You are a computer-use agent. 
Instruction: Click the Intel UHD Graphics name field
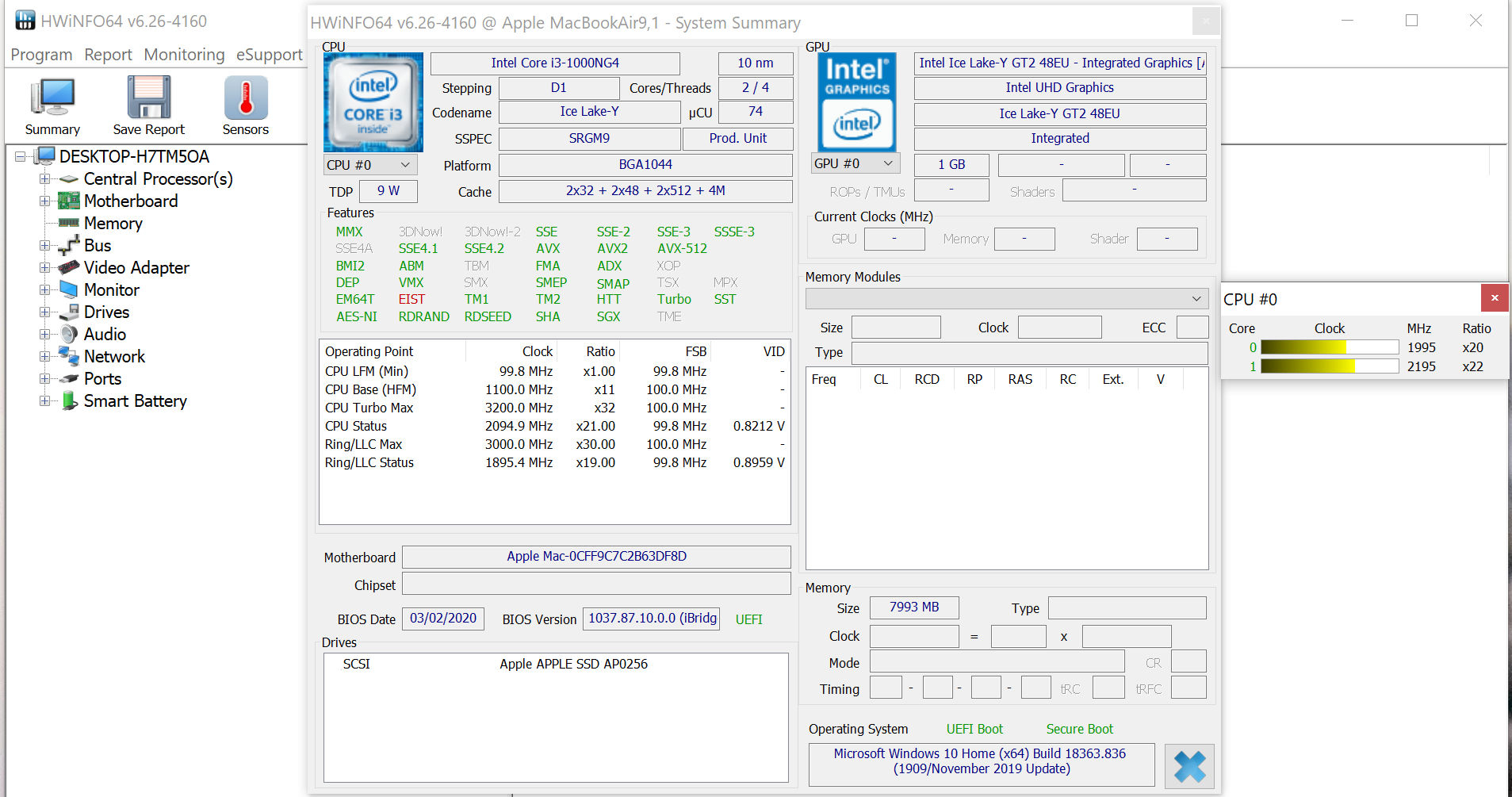coord(1060,88)
